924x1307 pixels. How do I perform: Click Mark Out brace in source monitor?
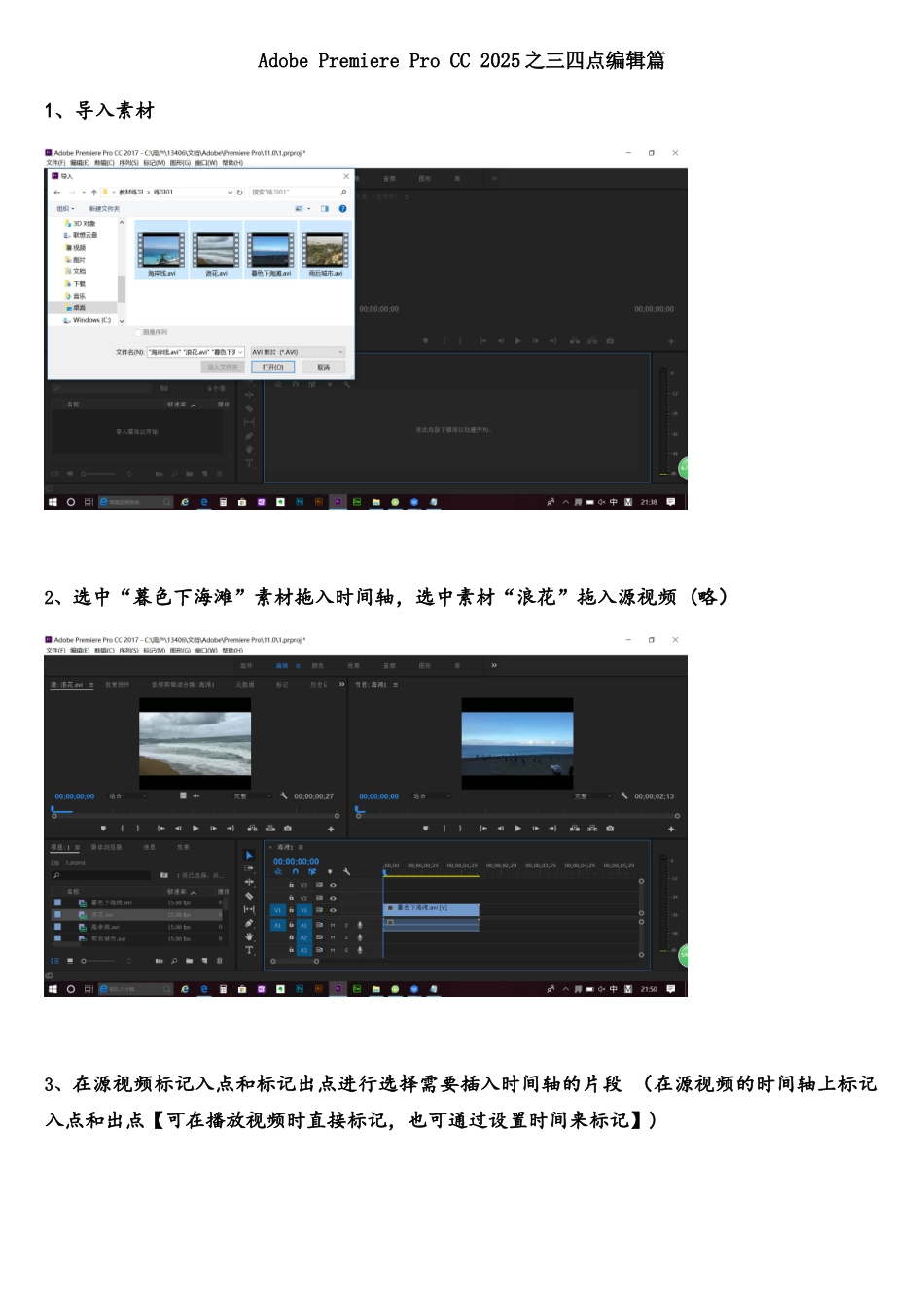pos(138,829)
